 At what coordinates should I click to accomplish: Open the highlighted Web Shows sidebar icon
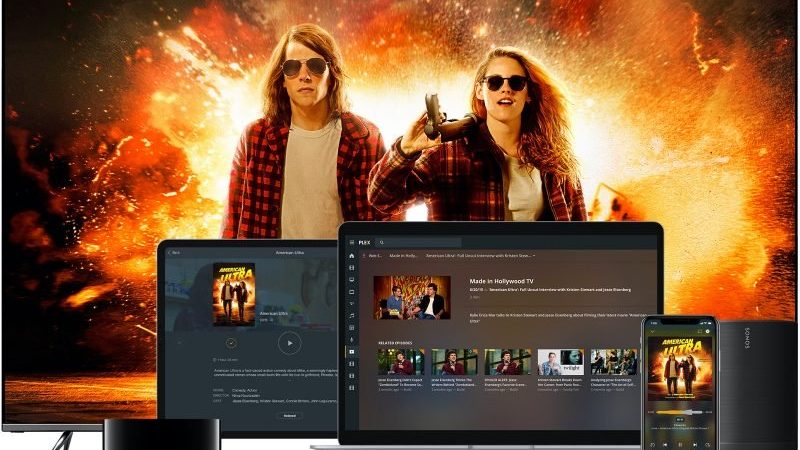click(351, 351)
